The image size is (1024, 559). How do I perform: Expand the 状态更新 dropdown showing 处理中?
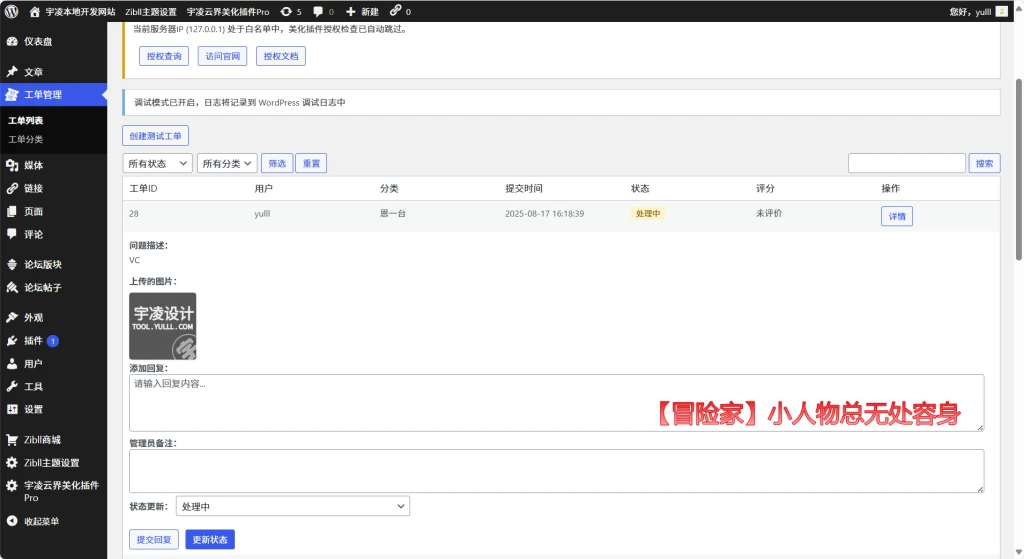293,506
